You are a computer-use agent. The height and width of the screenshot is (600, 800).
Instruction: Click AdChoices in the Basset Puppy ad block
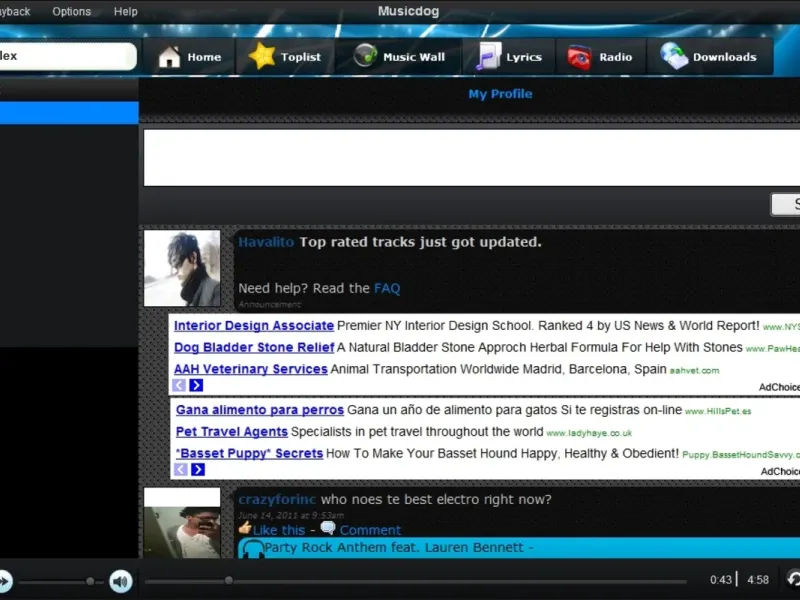coord(780,471)
